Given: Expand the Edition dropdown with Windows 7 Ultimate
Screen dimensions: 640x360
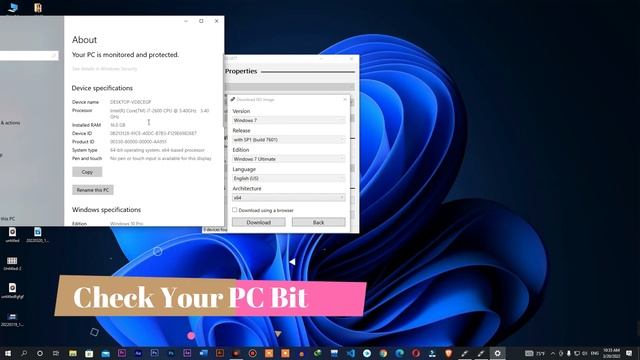Looking at the screenshot, I should (x=289, y=159).
